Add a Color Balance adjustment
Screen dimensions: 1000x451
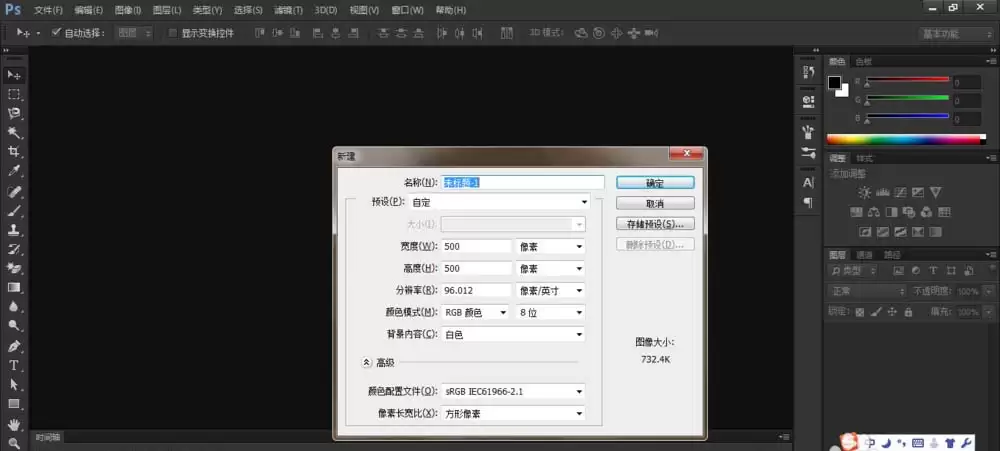coord(874,212)
